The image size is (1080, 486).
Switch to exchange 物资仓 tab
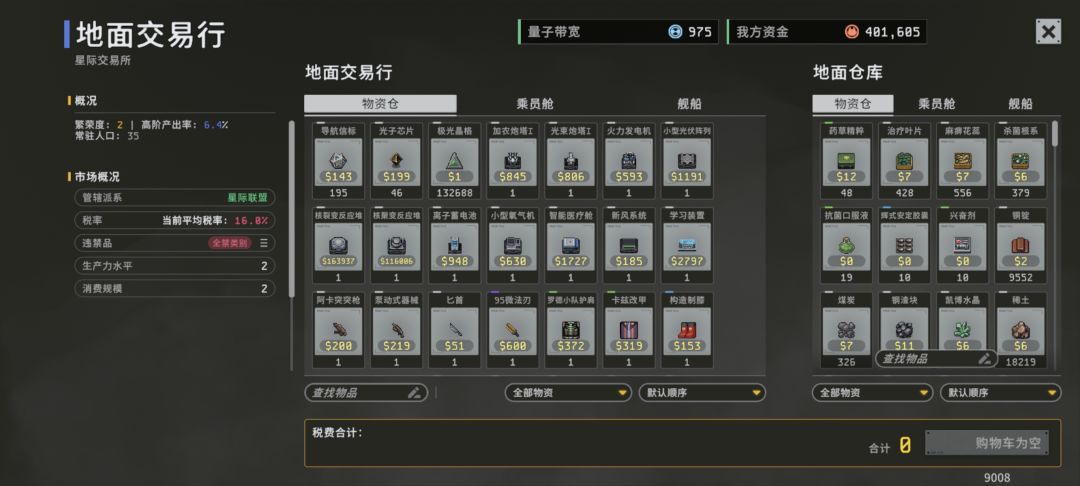(380, 104)
